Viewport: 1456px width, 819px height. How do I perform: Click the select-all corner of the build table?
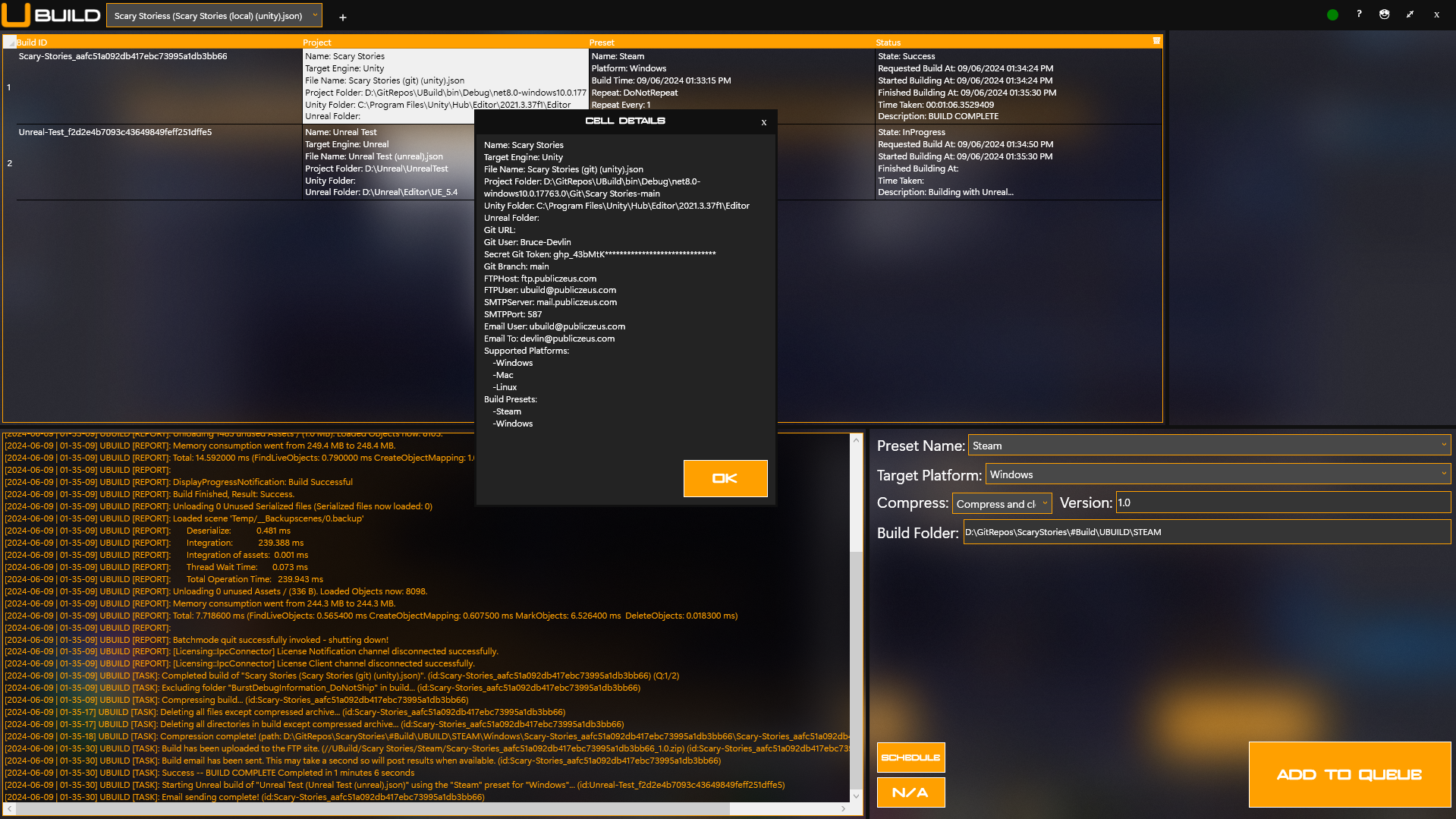[x=9, y=43]
